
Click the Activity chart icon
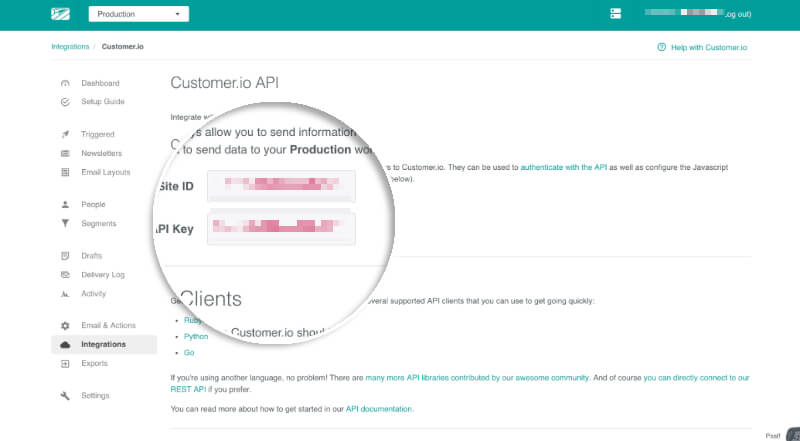point(65,294)
